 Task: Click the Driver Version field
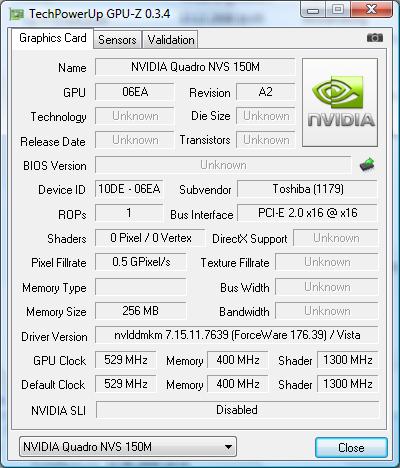pyautogui.click(x=237, y=335)
